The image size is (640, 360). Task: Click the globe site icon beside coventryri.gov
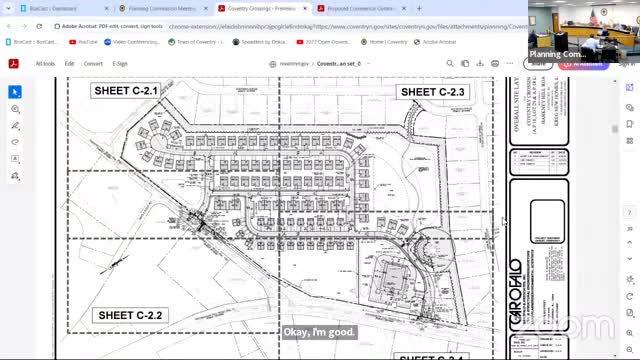pos(273,64)
